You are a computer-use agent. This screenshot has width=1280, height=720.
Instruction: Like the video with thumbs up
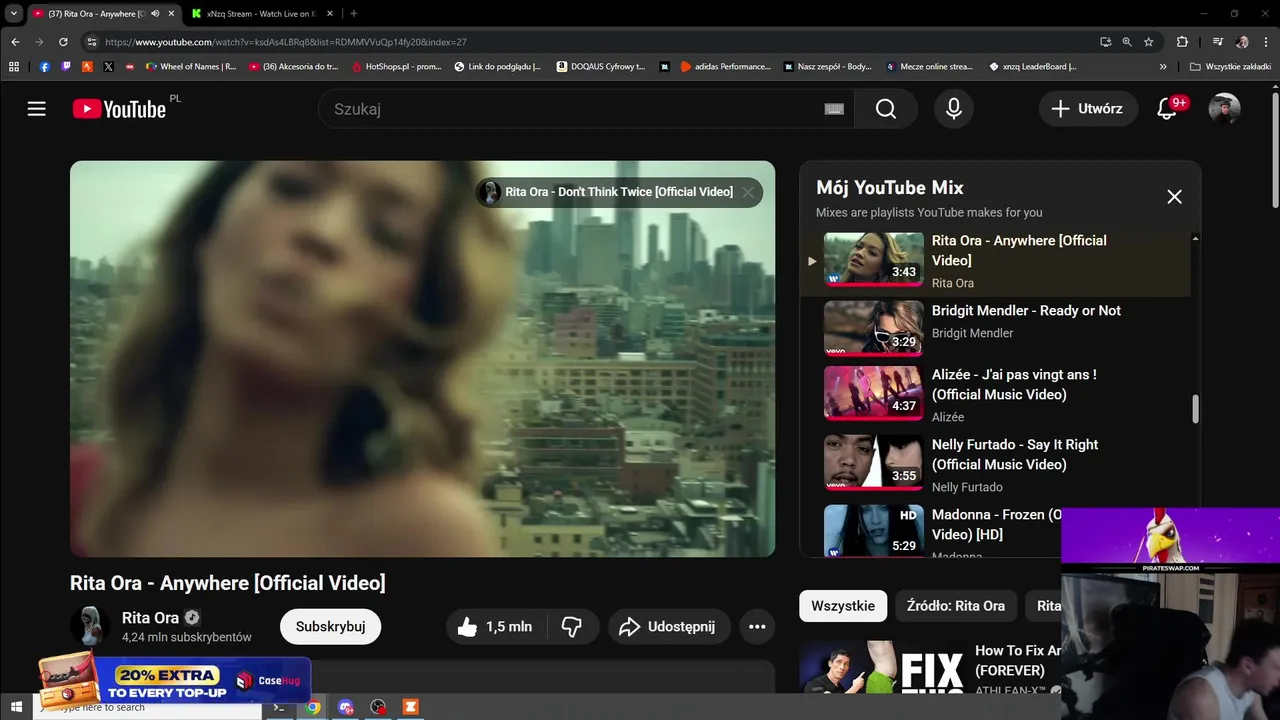[x=494, y=627]
